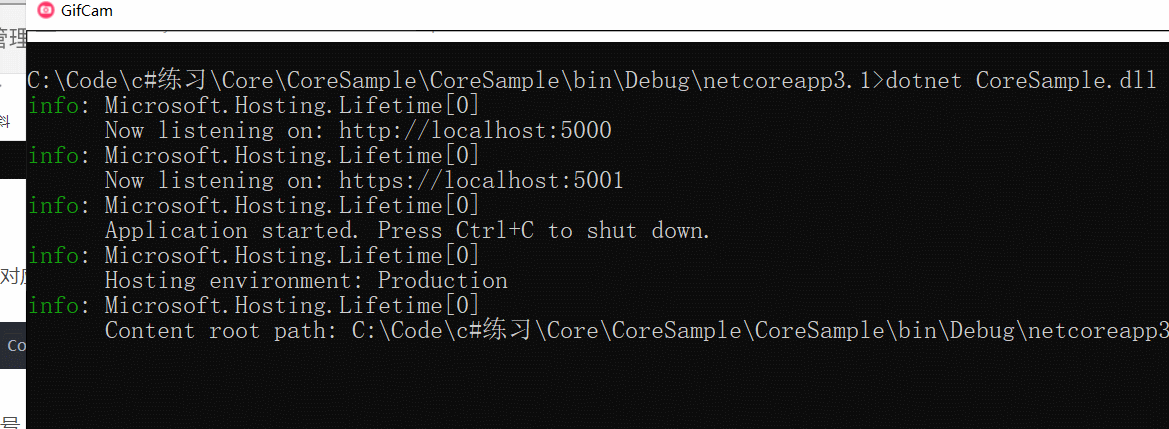Click the "Hosting environment: Production" line
Viewport: 1169px width, 429px height.
coord(306,281)
